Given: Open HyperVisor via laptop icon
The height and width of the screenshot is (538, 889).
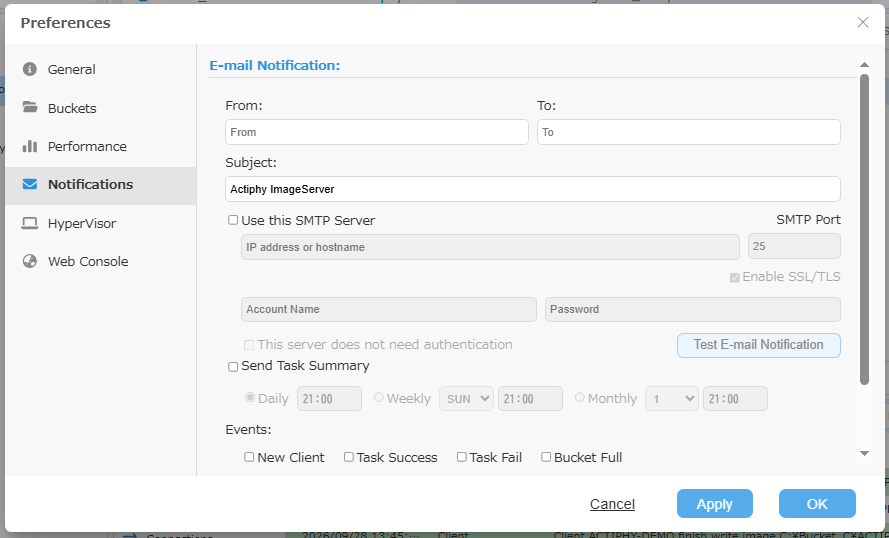Looking at the screenshot, I should (x=29, y=223).
